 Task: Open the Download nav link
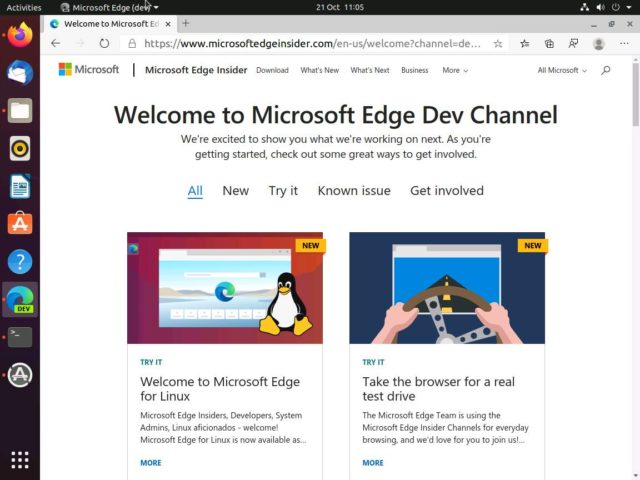click(x=272, y=70)
